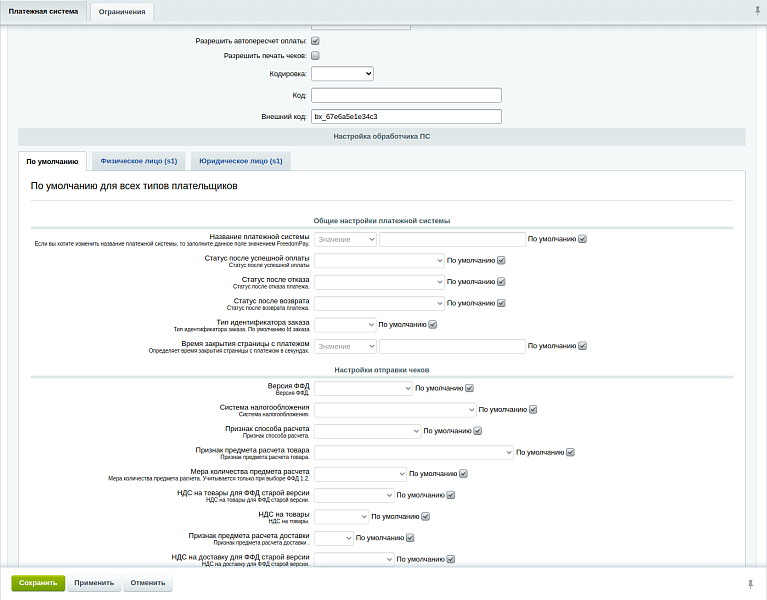Open the 'Признак способа расчета' dropdown
Viewport: 767px width, 600px height.
367,431
